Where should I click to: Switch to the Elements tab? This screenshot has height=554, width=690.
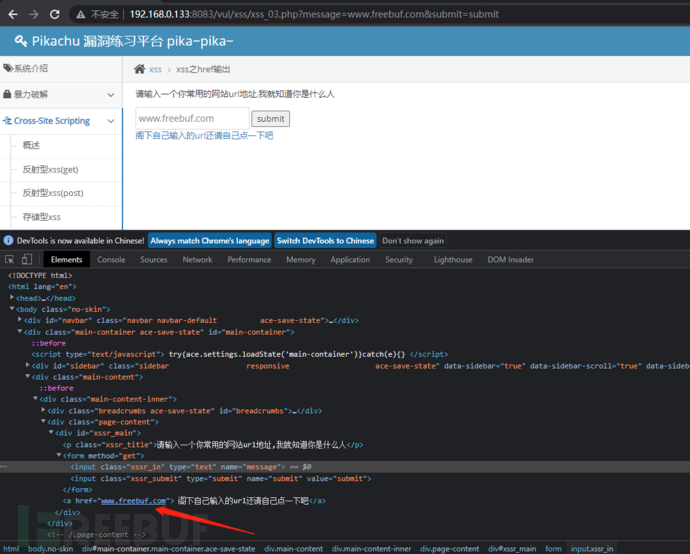point(66,260)
